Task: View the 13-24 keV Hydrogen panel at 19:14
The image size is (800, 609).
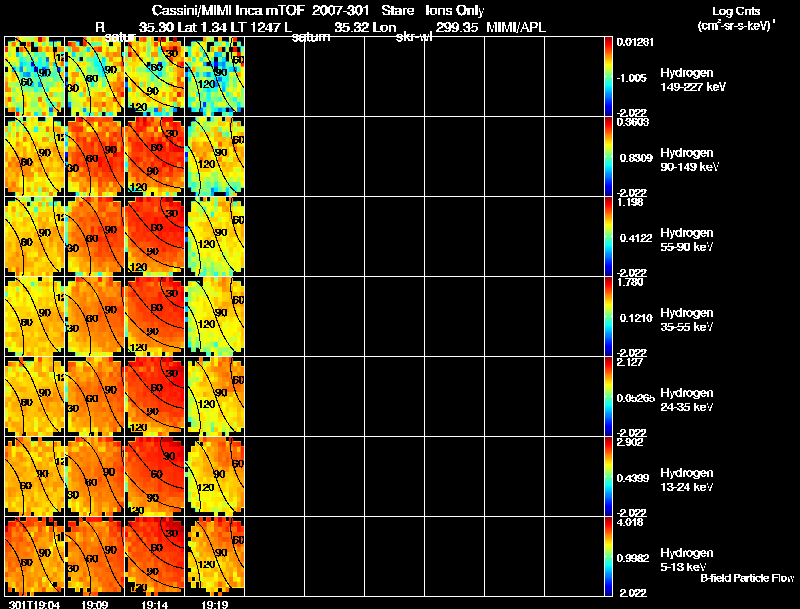Action: point(155,477)
